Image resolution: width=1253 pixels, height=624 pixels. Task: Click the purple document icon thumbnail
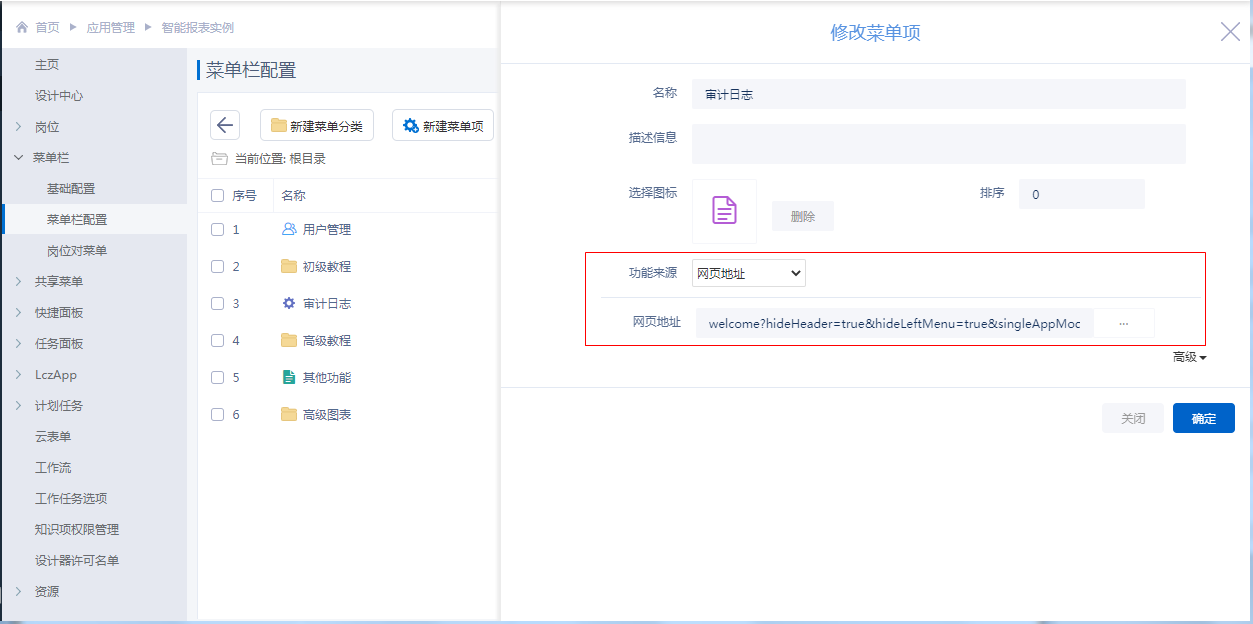pos(724,210)
